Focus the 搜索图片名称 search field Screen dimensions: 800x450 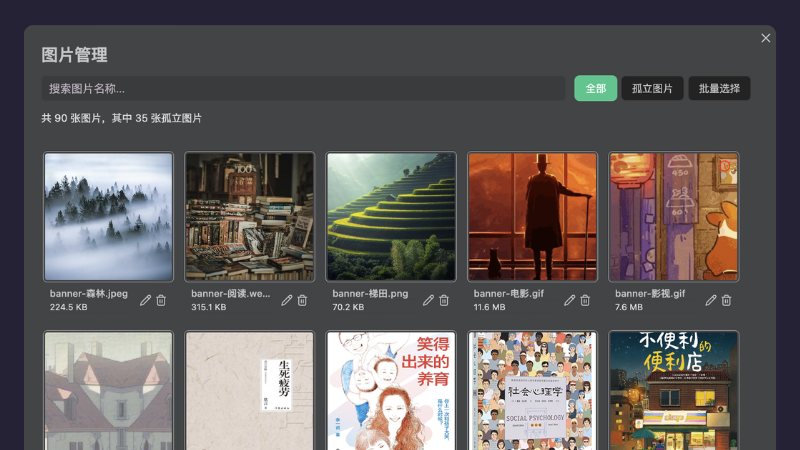[304, 88]
